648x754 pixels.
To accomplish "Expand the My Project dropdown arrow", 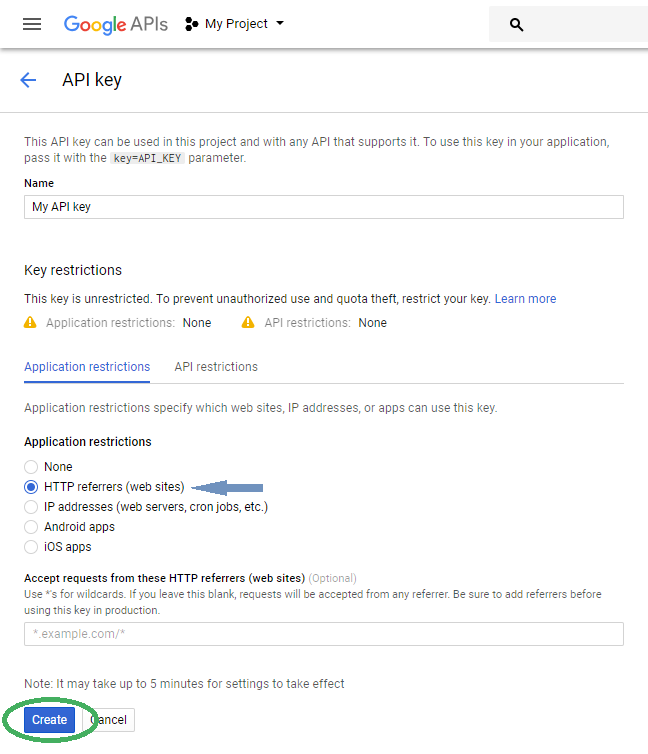I will click(280, 23).
